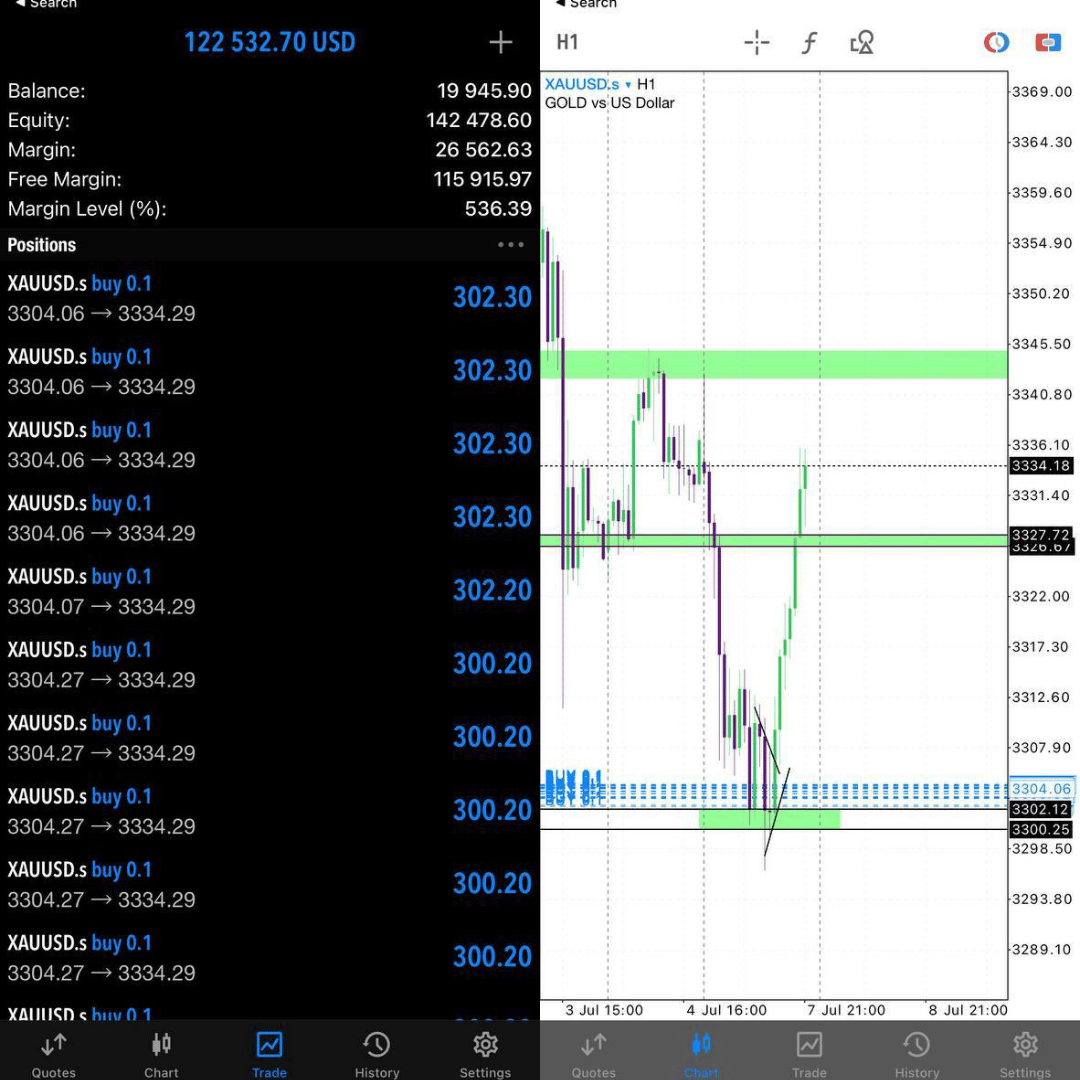Open the Positions three-dot menu
The height and width of the screenshot is (1080, 1080).
click(510, 245)
